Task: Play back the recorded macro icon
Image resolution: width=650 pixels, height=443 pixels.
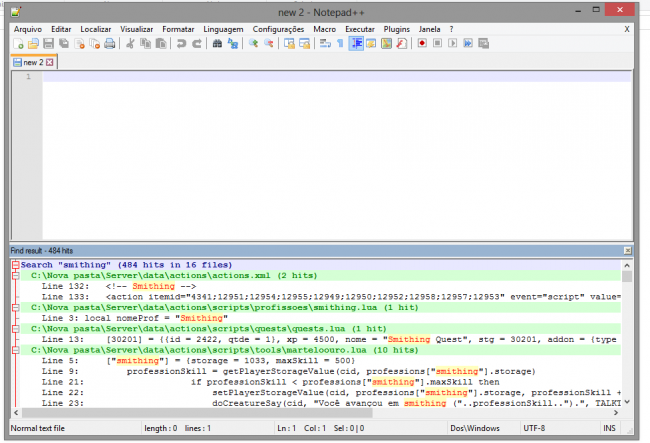Action: click(x=453, y=43)
